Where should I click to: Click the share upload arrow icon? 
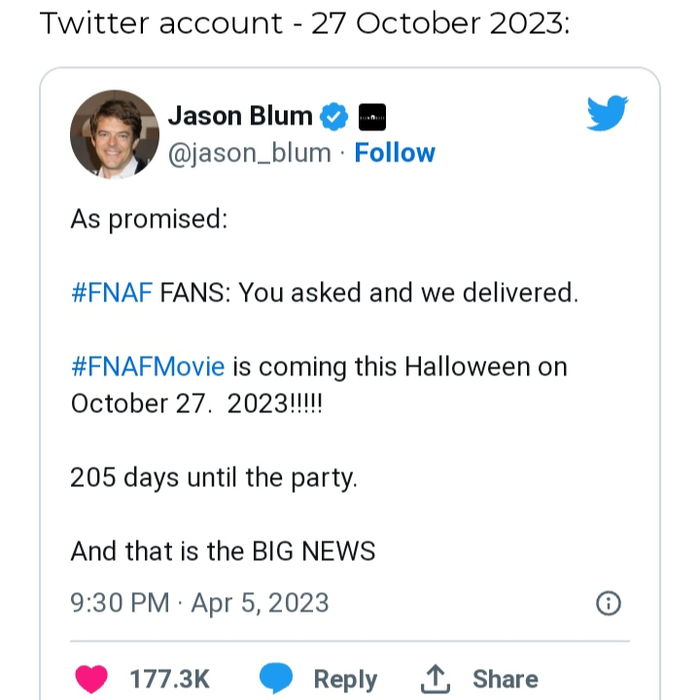click(435, 679)
